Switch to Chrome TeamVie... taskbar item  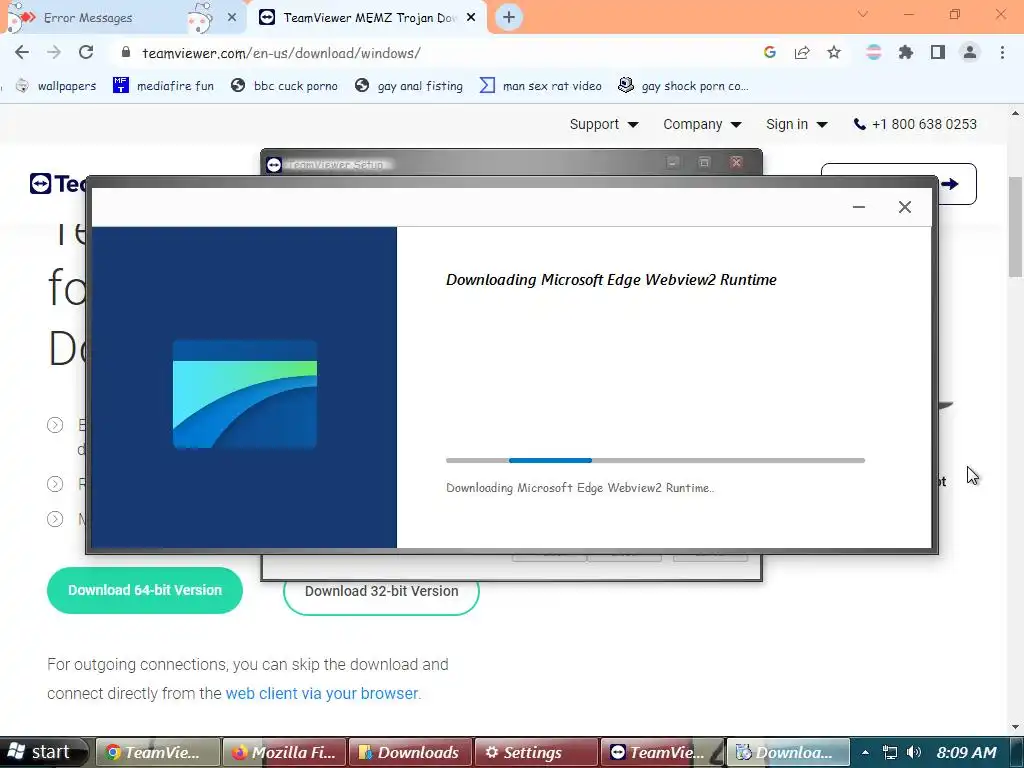[157, 752]
